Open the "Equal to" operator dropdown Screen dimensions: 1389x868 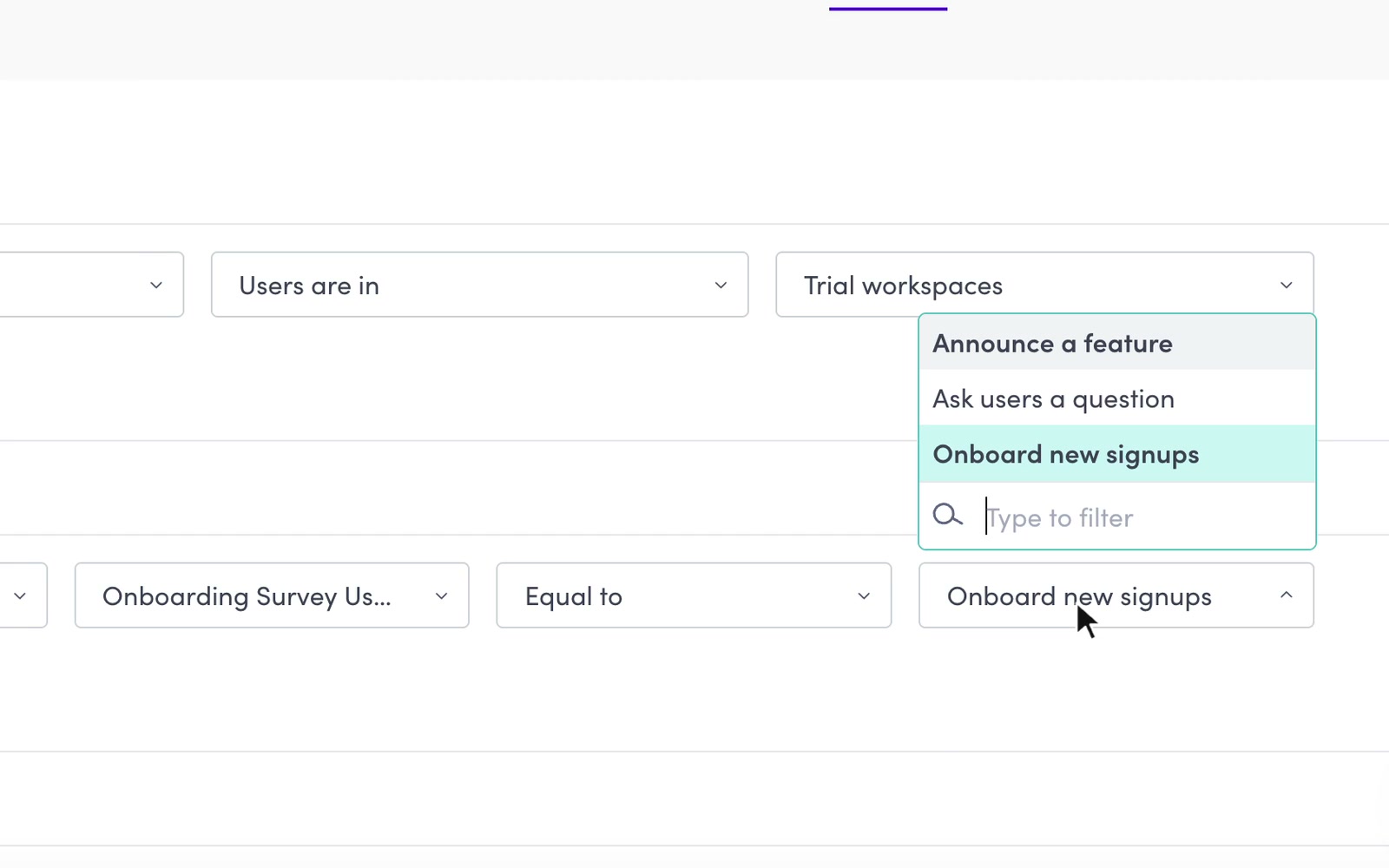[694, 595]
